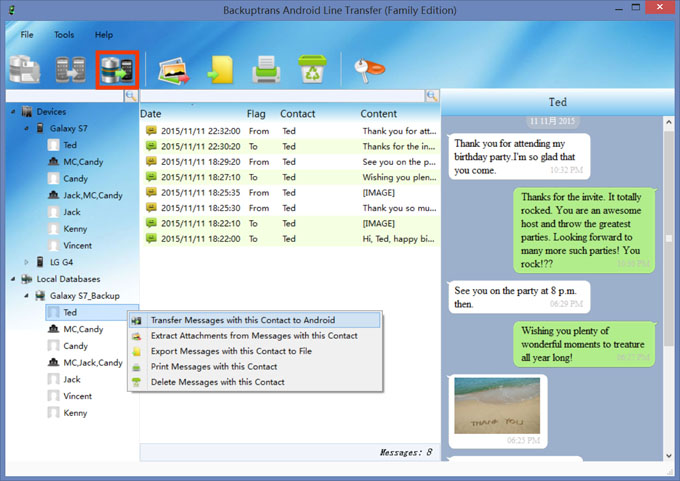The height and width of the screenshot is (481, 680).
Task: Open the Help menu
Action: point(104,34)
